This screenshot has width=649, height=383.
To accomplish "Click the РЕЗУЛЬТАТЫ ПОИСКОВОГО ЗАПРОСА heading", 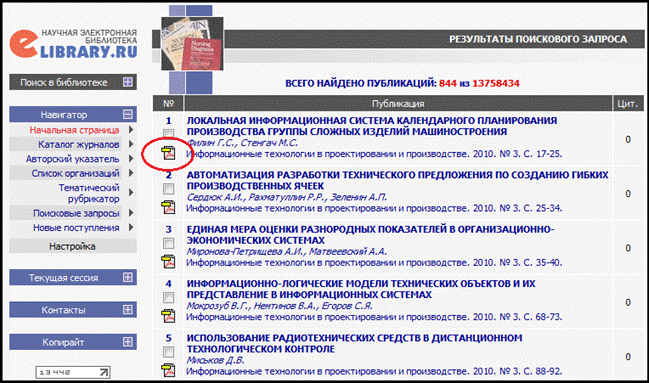I will point(538,39).
